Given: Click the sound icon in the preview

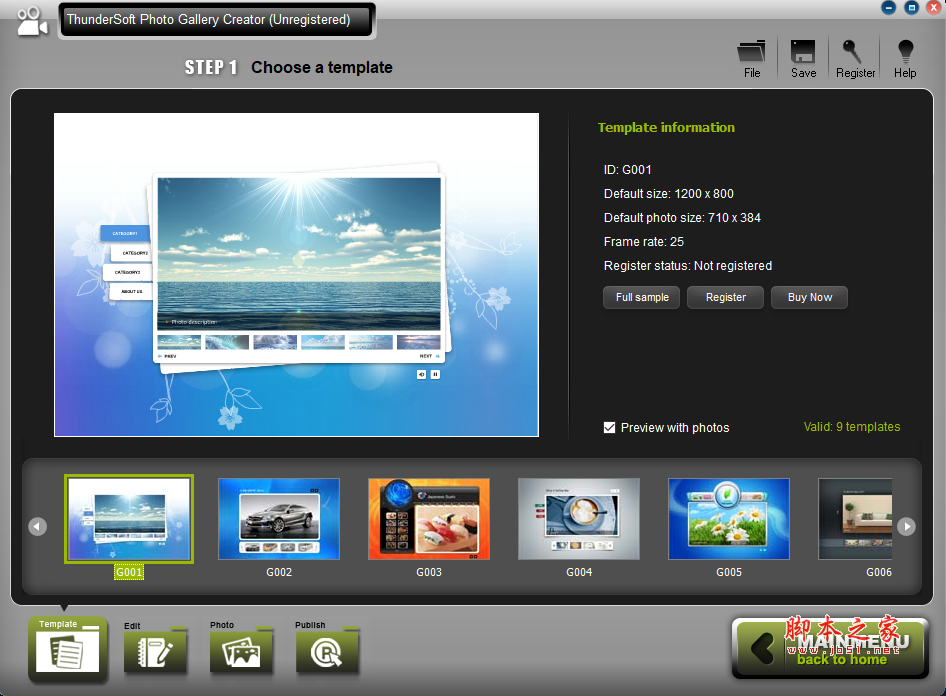Looking at the screenshot, I should pos(421,375).
